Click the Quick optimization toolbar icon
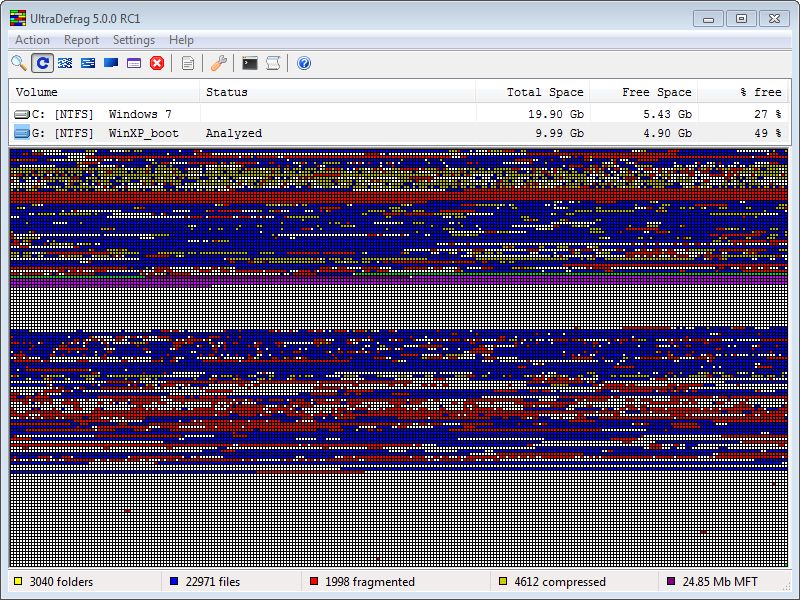Image resolution: width=800 pixels, height=600 pixels. point(88,63)
